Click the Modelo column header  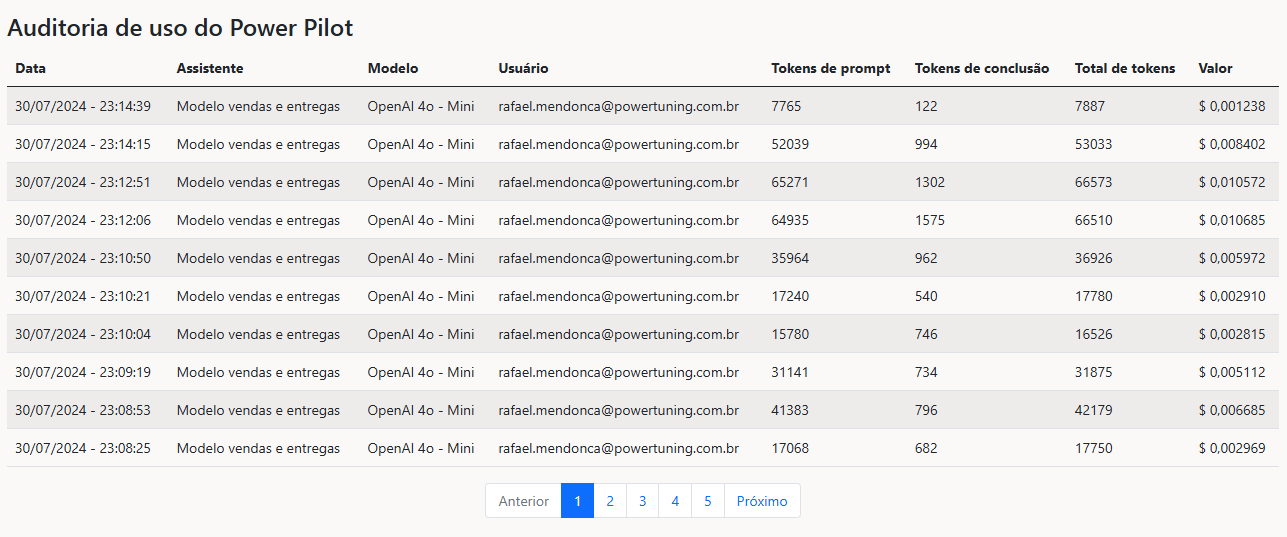tap(393, 69)
